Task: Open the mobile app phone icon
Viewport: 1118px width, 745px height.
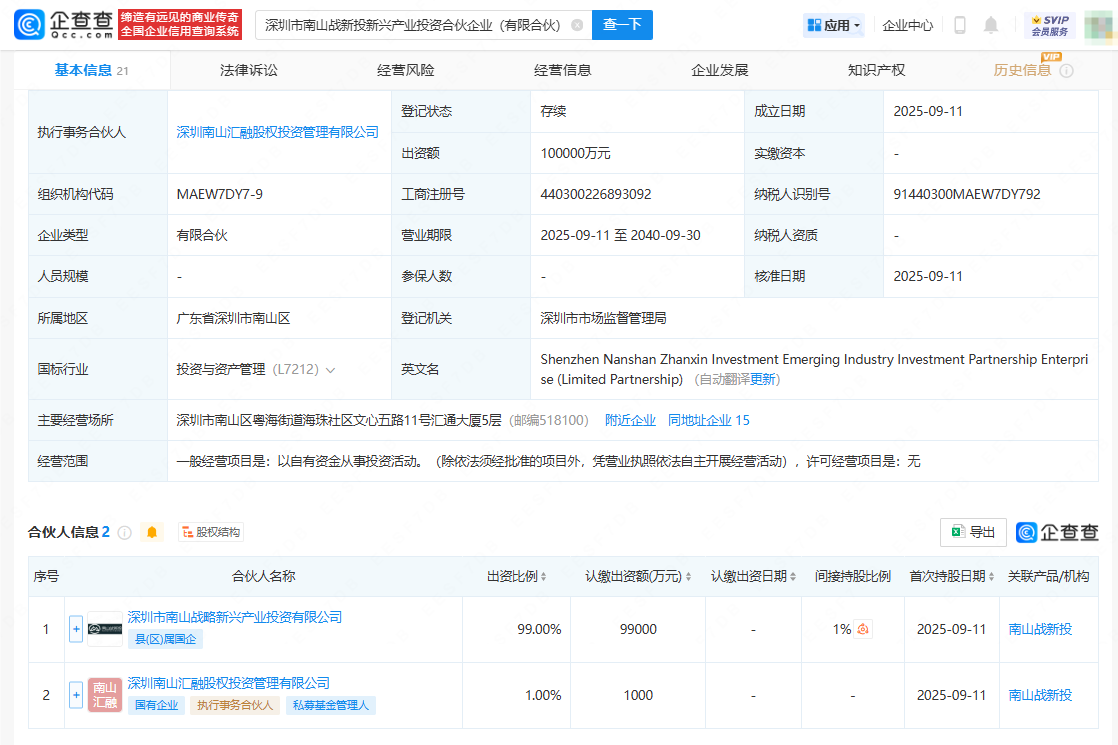Action: pyautogui.click(x=959, y=25)
